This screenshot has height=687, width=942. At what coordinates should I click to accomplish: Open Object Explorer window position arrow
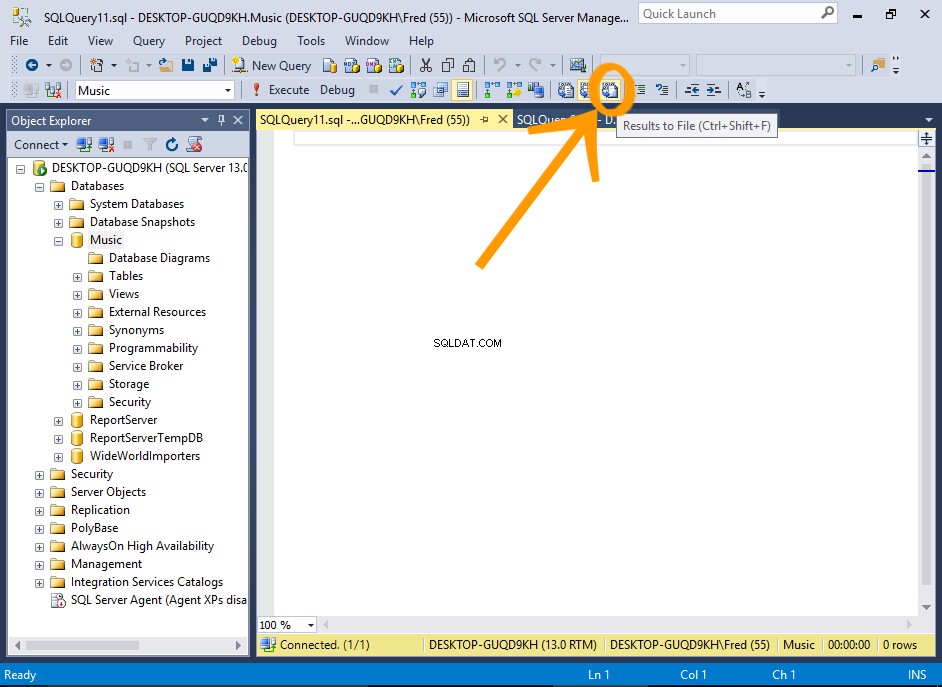(x=205, y=120)
